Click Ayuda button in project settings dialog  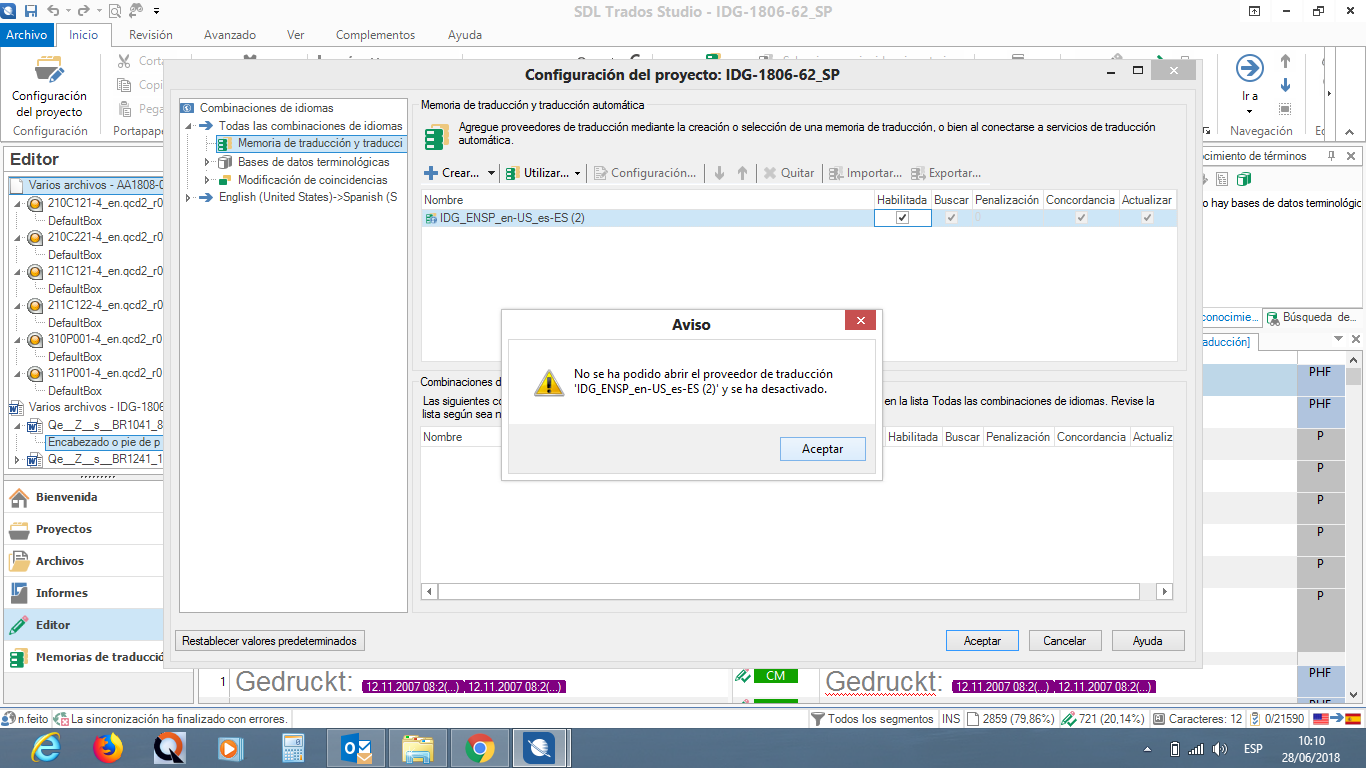[1147, 641]
